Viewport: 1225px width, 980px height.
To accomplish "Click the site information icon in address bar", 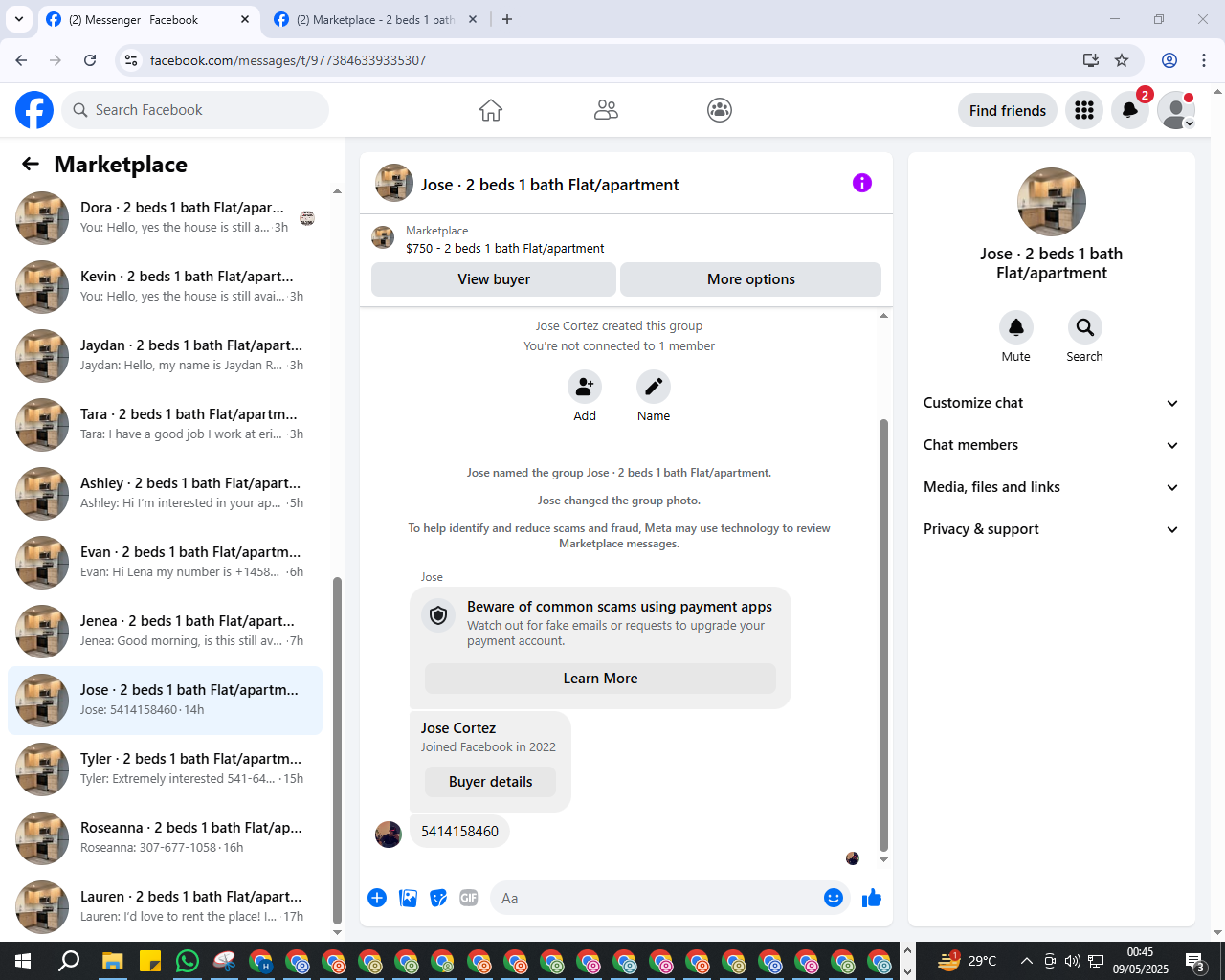I will (131, 60).
